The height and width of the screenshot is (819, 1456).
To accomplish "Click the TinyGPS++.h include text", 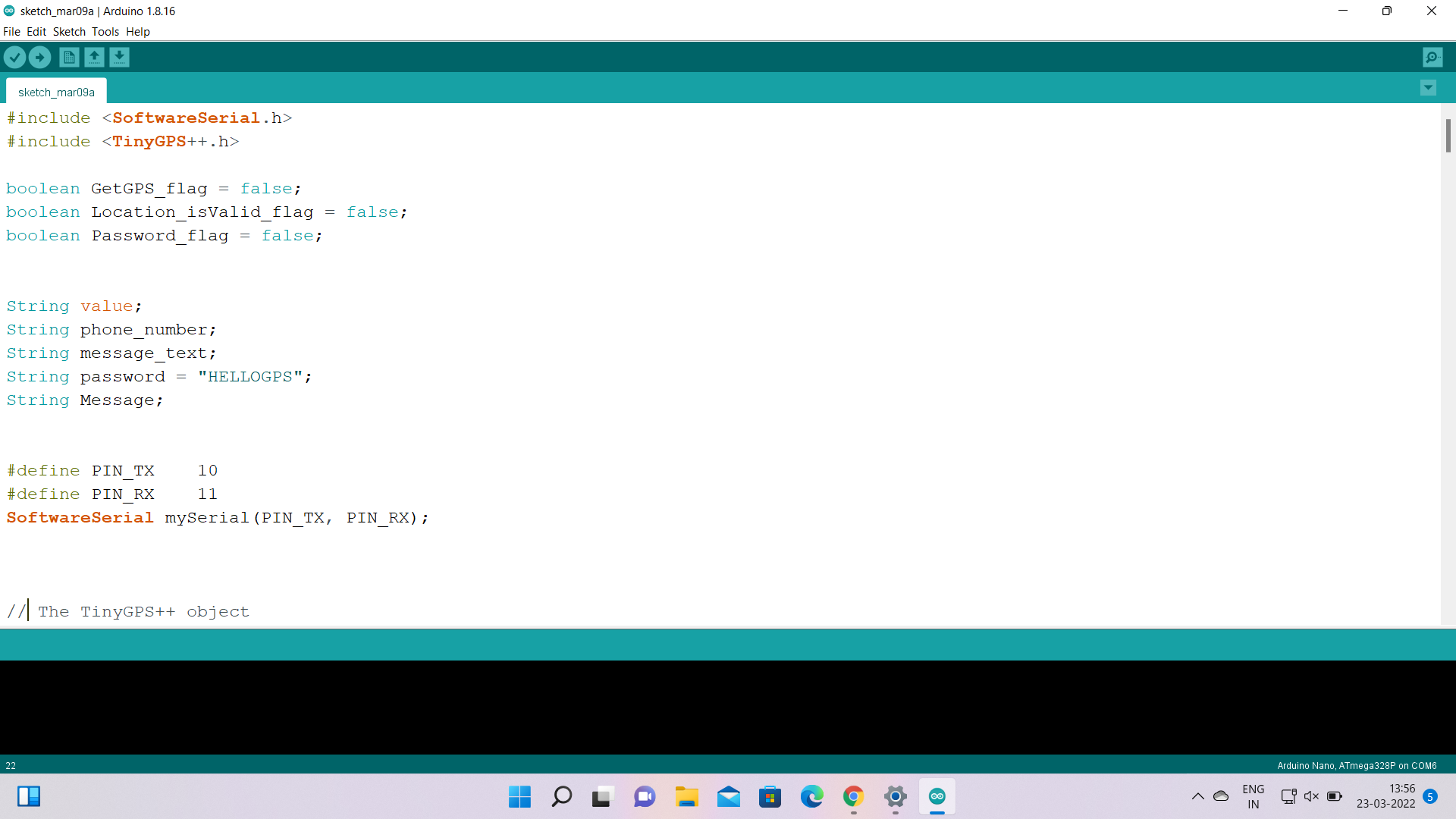I will [171, 142].
